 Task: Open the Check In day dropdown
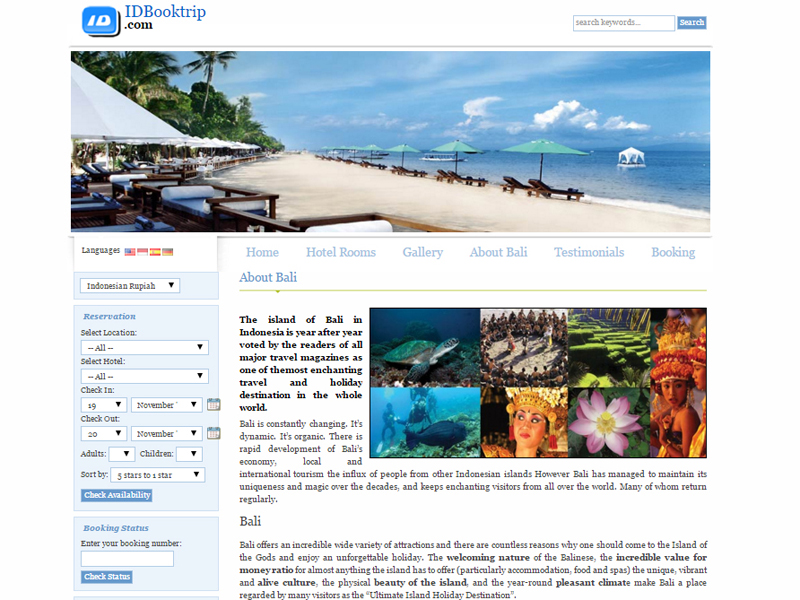(104, 405)
